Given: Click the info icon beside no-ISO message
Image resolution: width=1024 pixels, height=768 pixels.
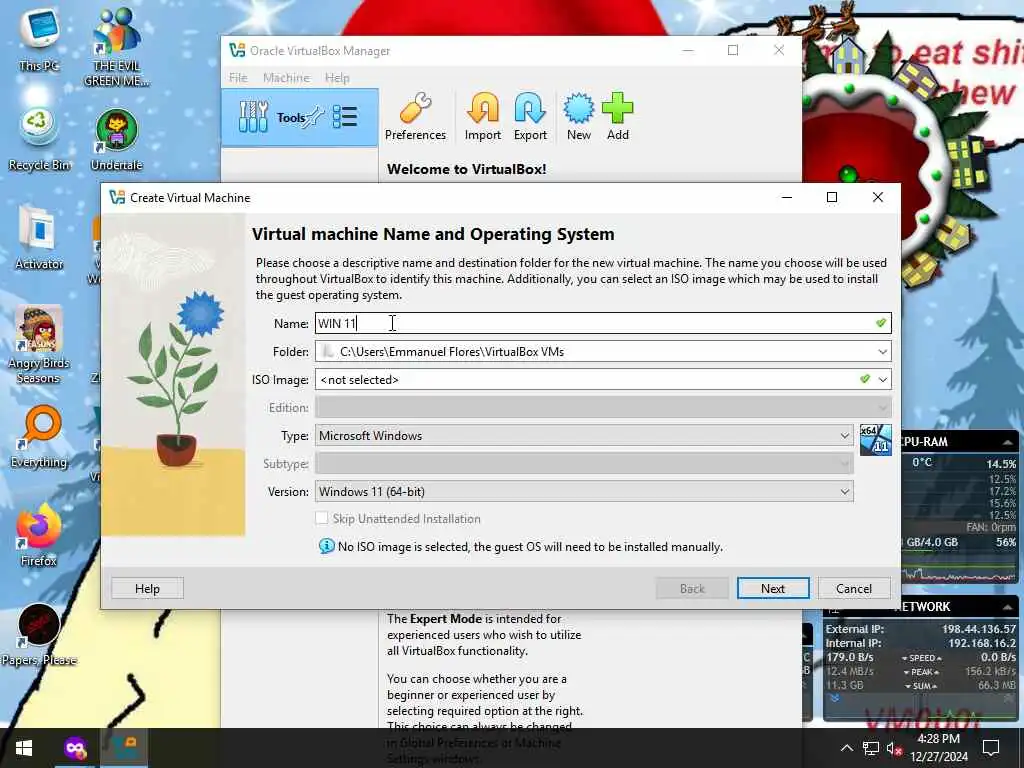Looking at the screenshot, I should click(326, 546).
